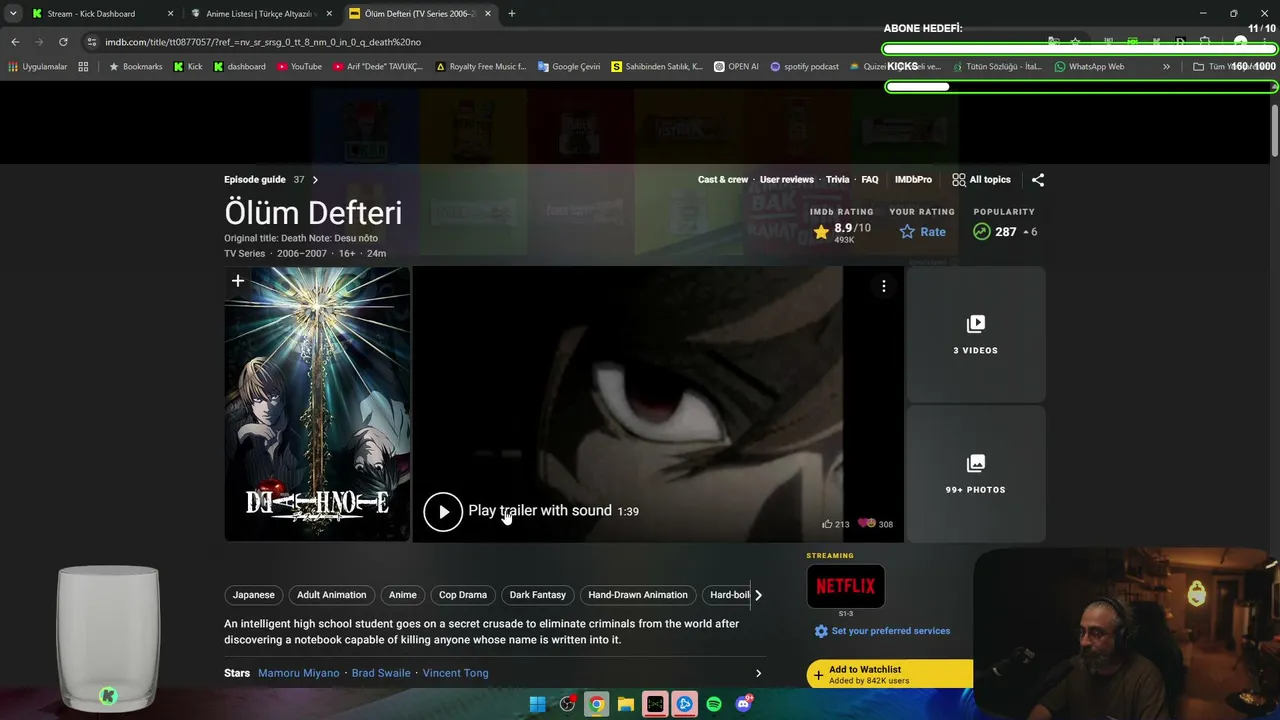Select the Cop Drama chip
Image resolution: width=1280 pixels, height=720 pixels.
tap(463, 595)
